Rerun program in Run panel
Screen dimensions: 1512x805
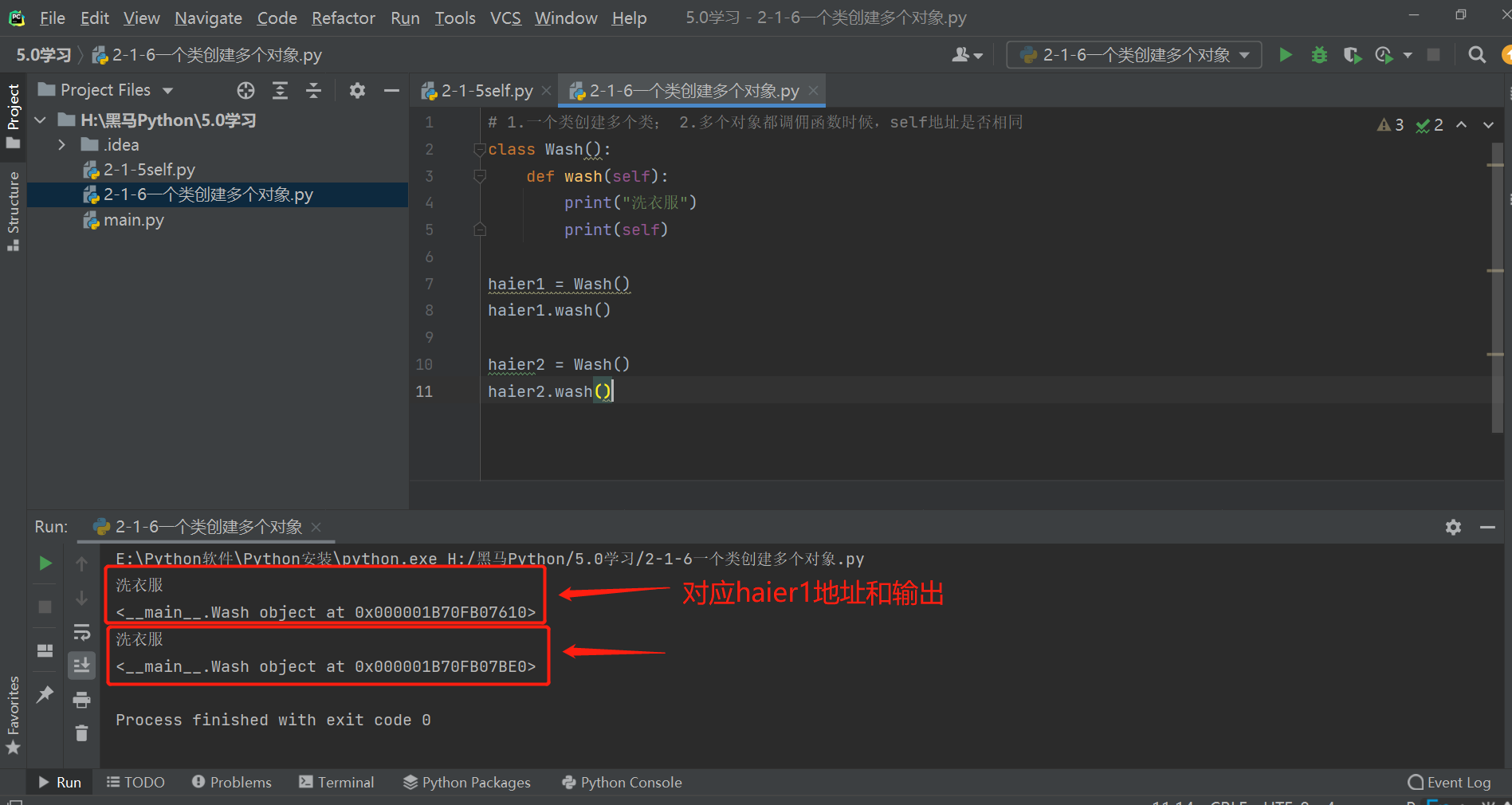coord(45,563)
